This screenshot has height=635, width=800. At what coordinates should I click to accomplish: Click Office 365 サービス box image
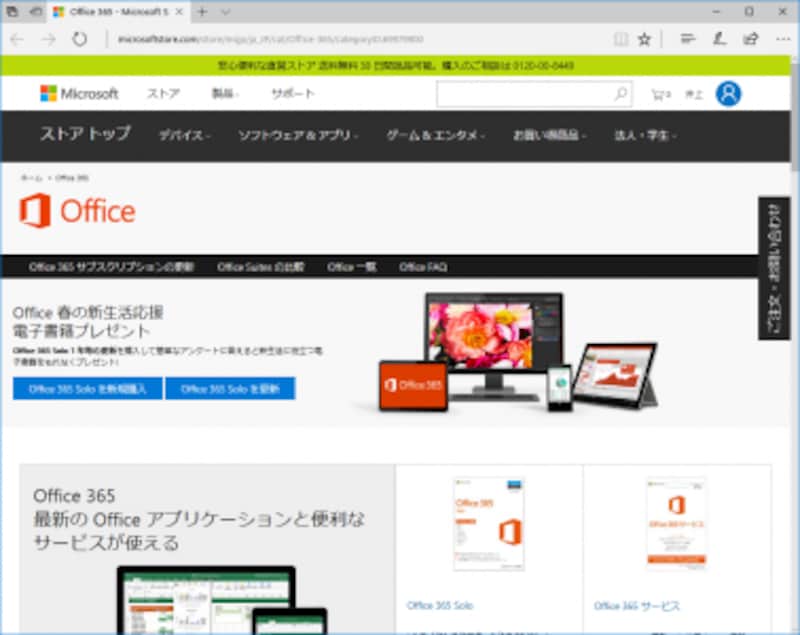coord(677,522)
